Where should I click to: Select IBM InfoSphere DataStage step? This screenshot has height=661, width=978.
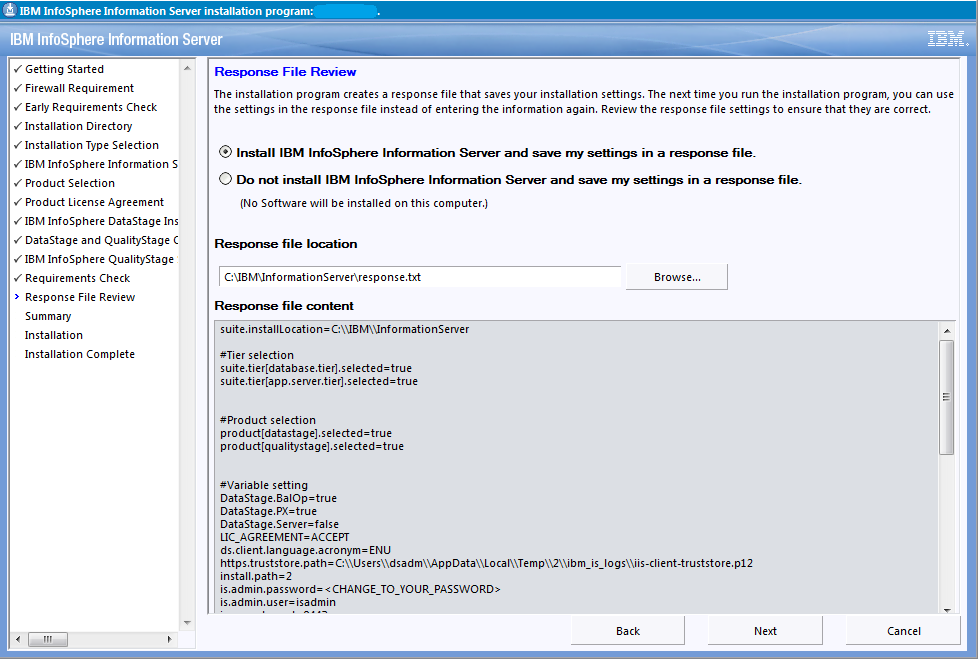(x=101, y=221)
